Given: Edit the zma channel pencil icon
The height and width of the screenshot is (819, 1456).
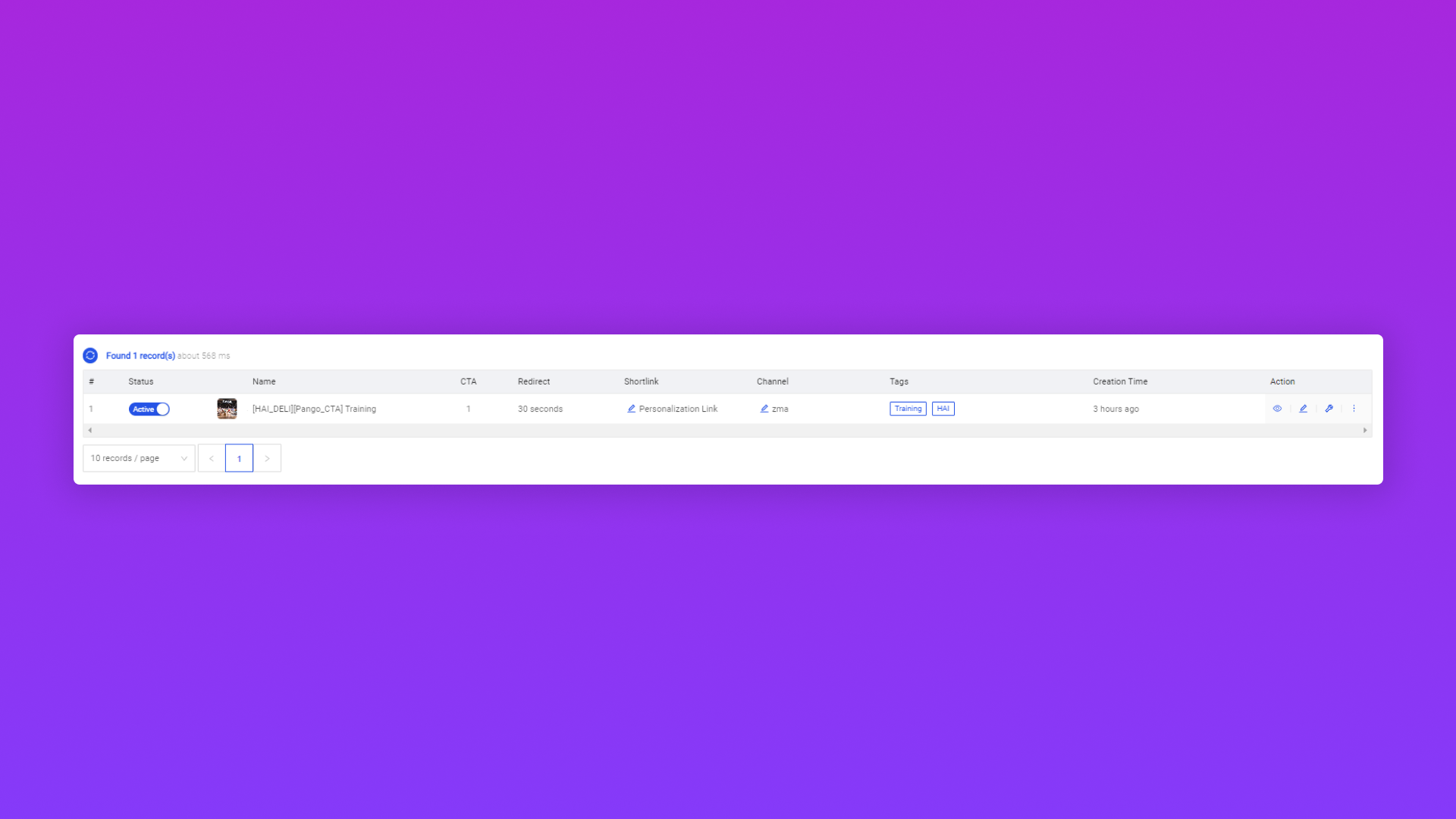Looking at the screenshot, I should pyautogui.click(x=764, y=409).
